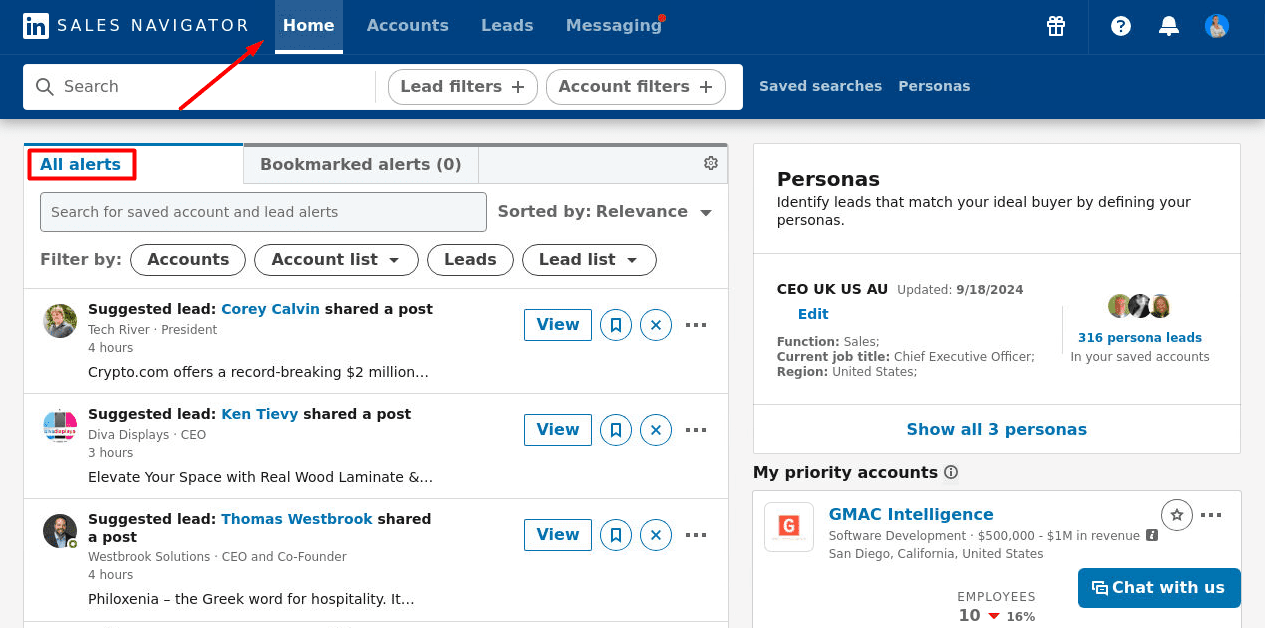Image resolution: width=1265 pixels, height=628 pixels.
Task: Click the LinkedIn Sales Navigator logo
Action: pos(135,26)
